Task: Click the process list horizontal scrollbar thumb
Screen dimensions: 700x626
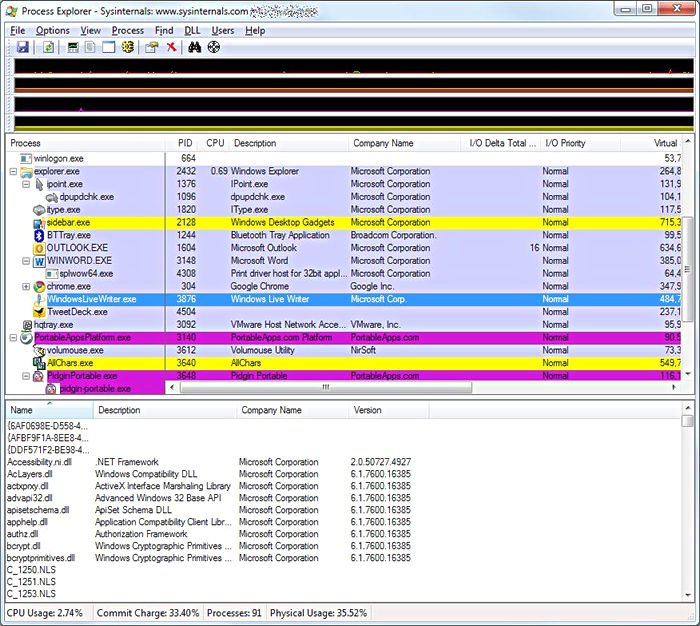Action: [x=326, y=387]
